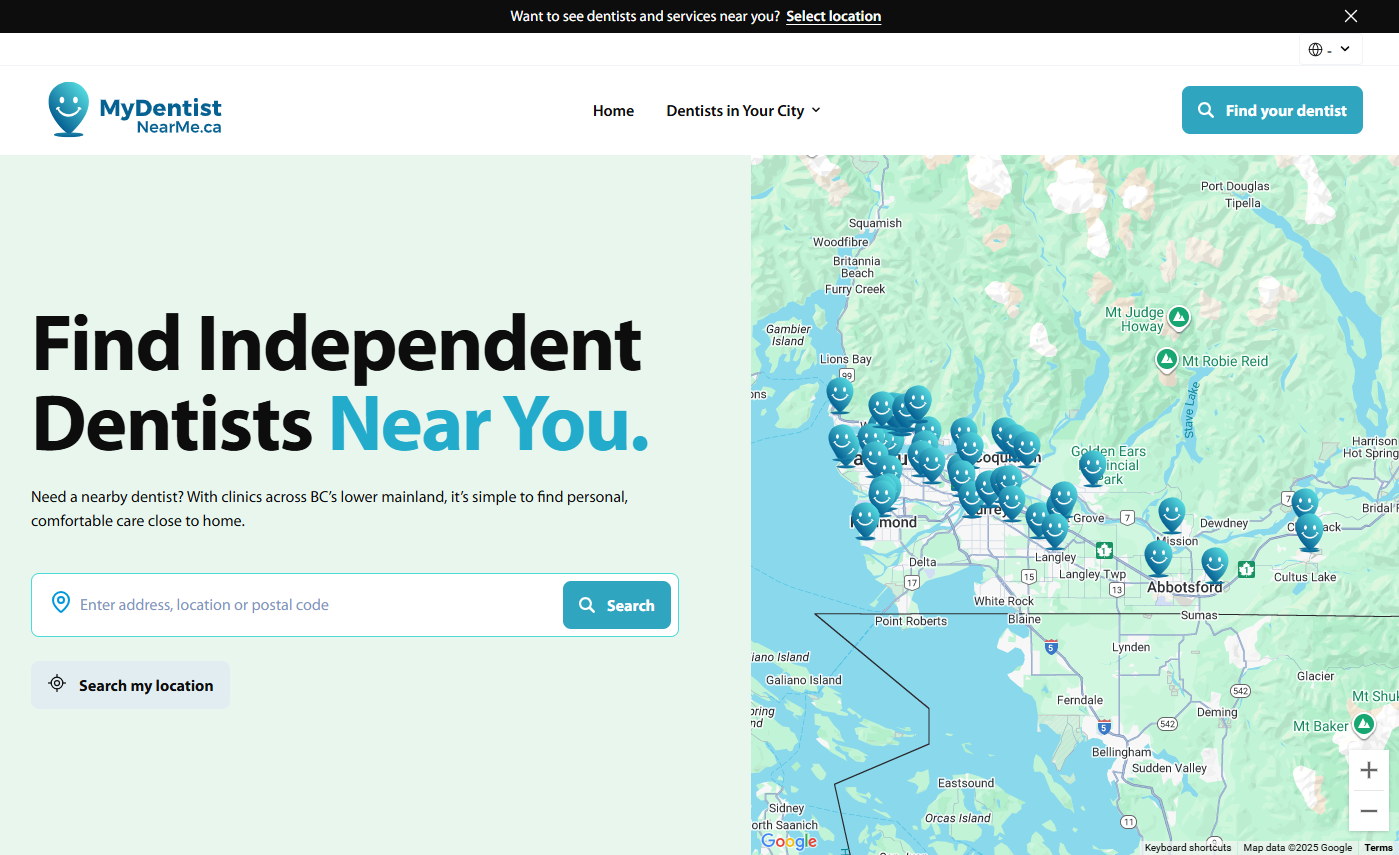
Task: Open the globe language selector
Action: (x=1329, y=49)
